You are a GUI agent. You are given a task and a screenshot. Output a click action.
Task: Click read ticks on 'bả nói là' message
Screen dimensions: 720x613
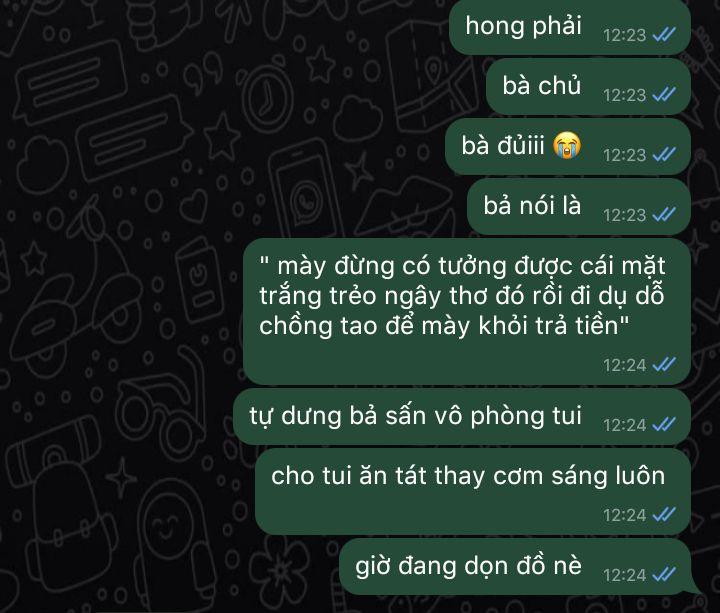point(664,214)
